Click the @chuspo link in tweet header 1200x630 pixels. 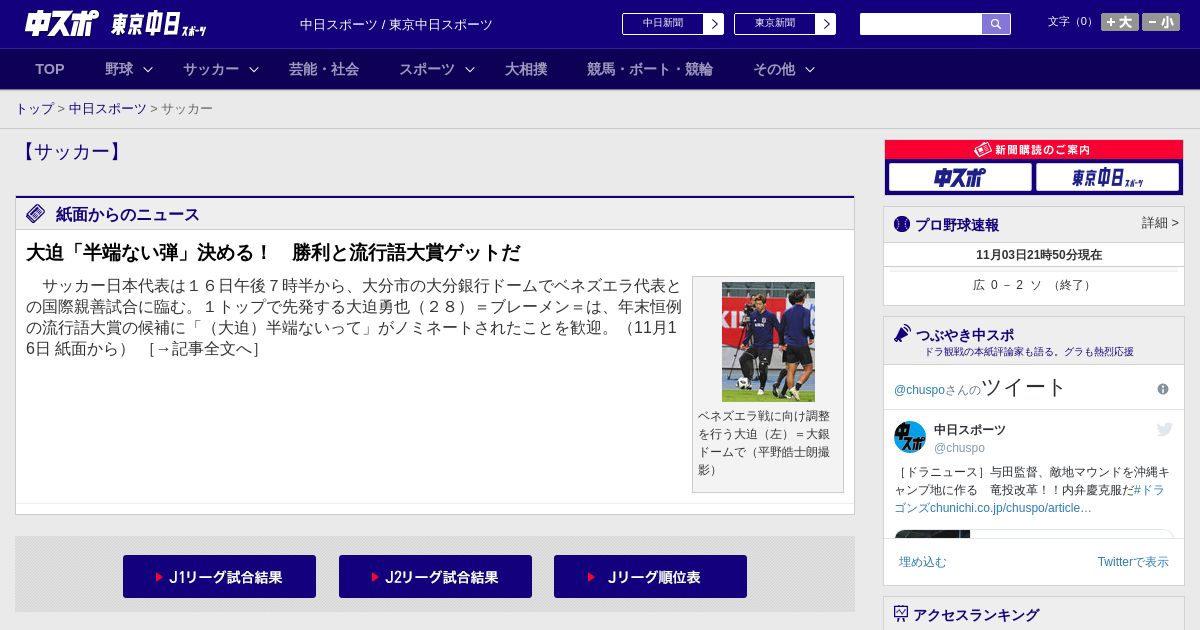pos(919,390)
